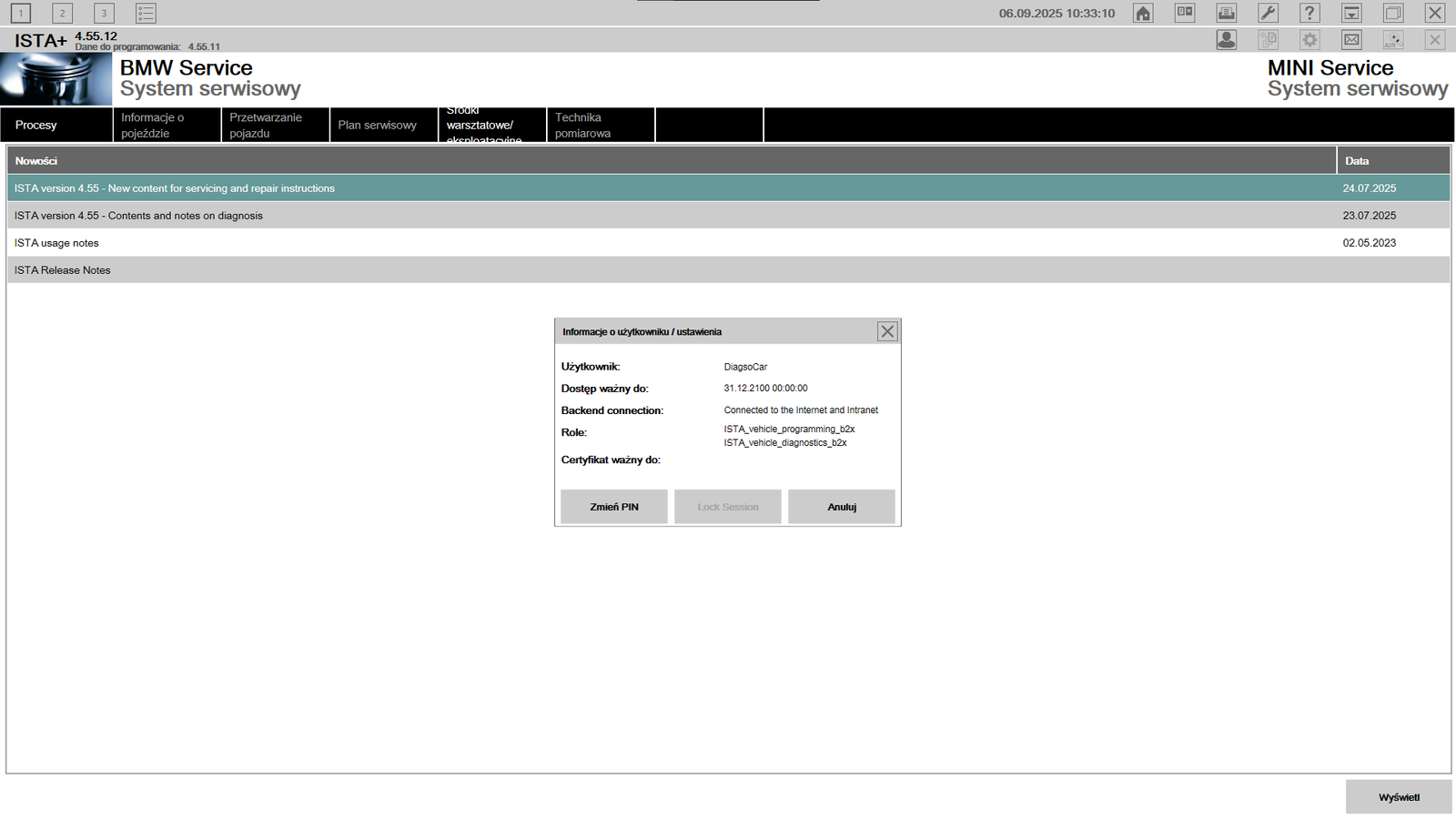1456x819 pixels.
Task: Switch to operation 3 box
Action: (105, 13)
